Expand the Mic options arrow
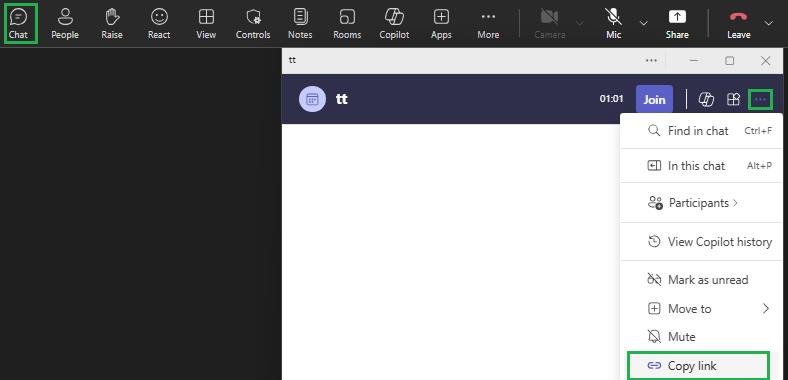Viewport: 788px width, 380px height. [643, 23]
